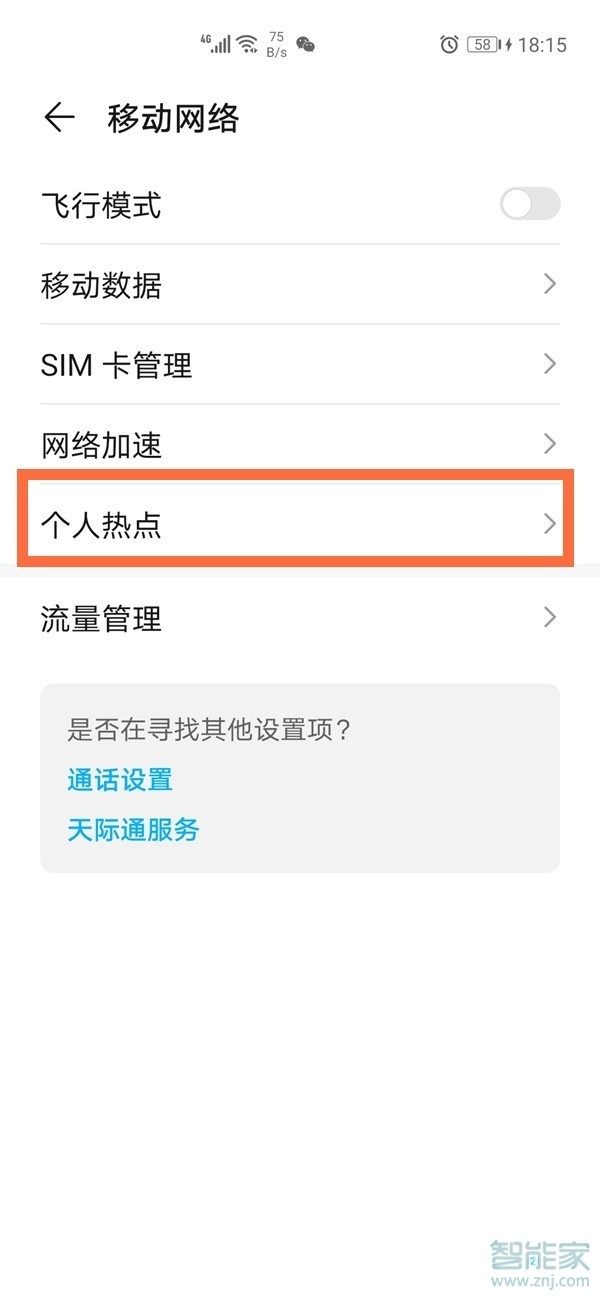Open the 移动网络 settings header area
This screenshot has width=600, height=1300.
coord(174,117)
